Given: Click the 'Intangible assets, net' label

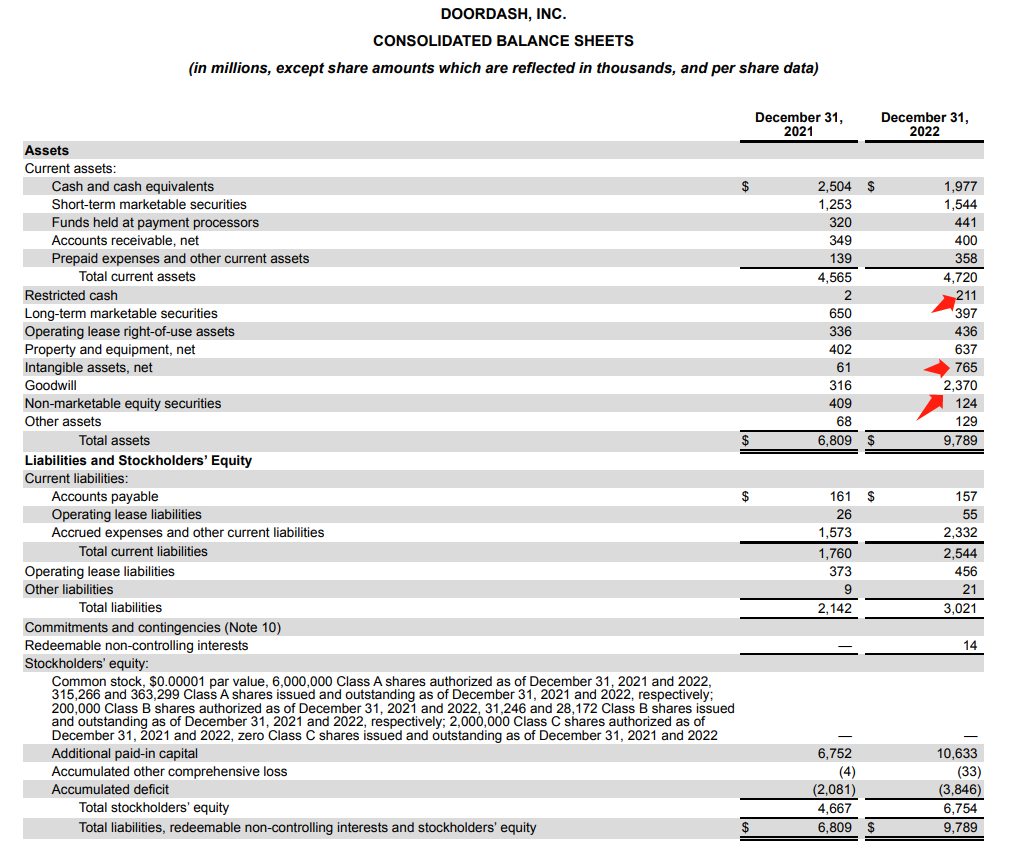Looking at the screenshot, I should pos(89,368).
